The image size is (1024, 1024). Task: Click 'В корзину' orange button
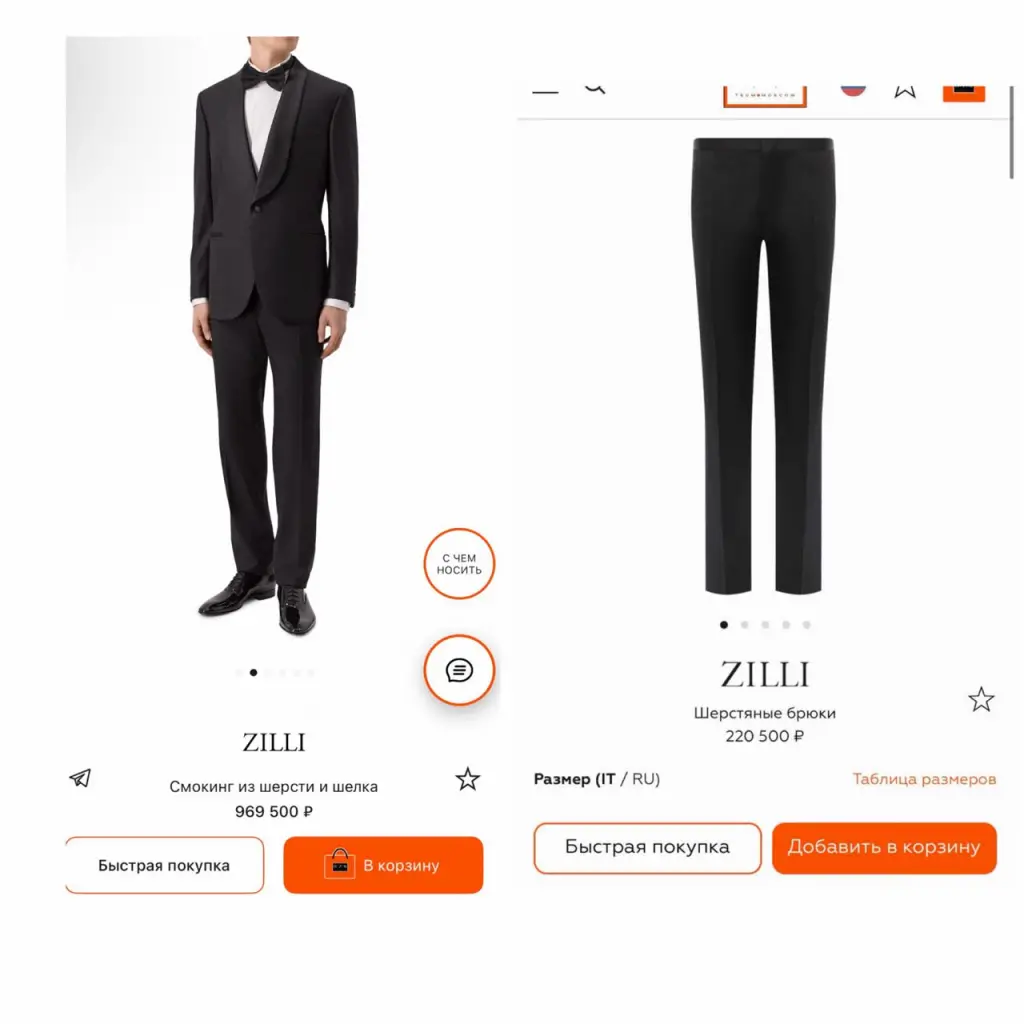point(383,865)
